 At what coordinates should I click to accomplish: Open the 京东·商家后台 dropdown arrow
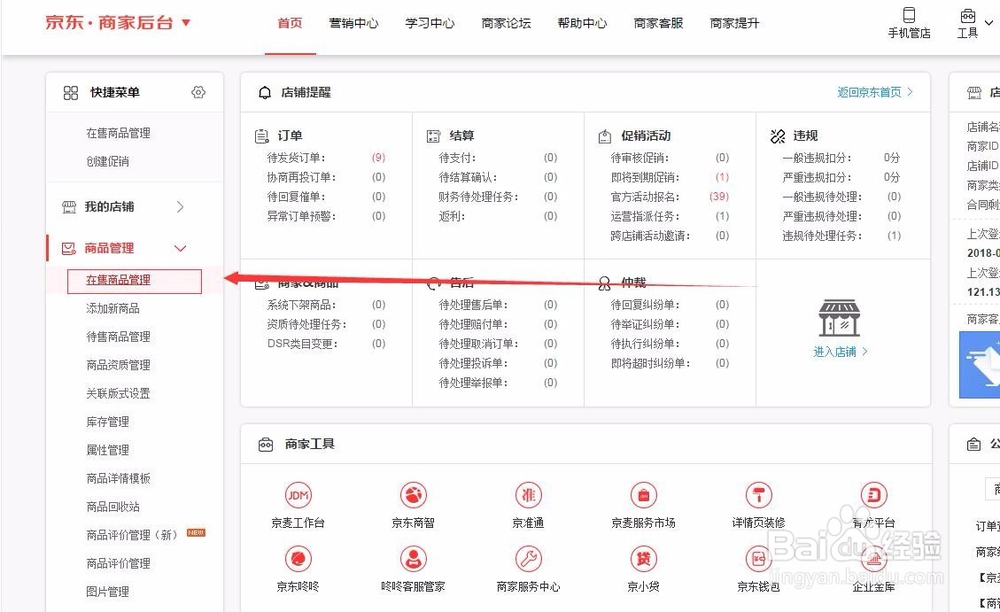point(186,23)
